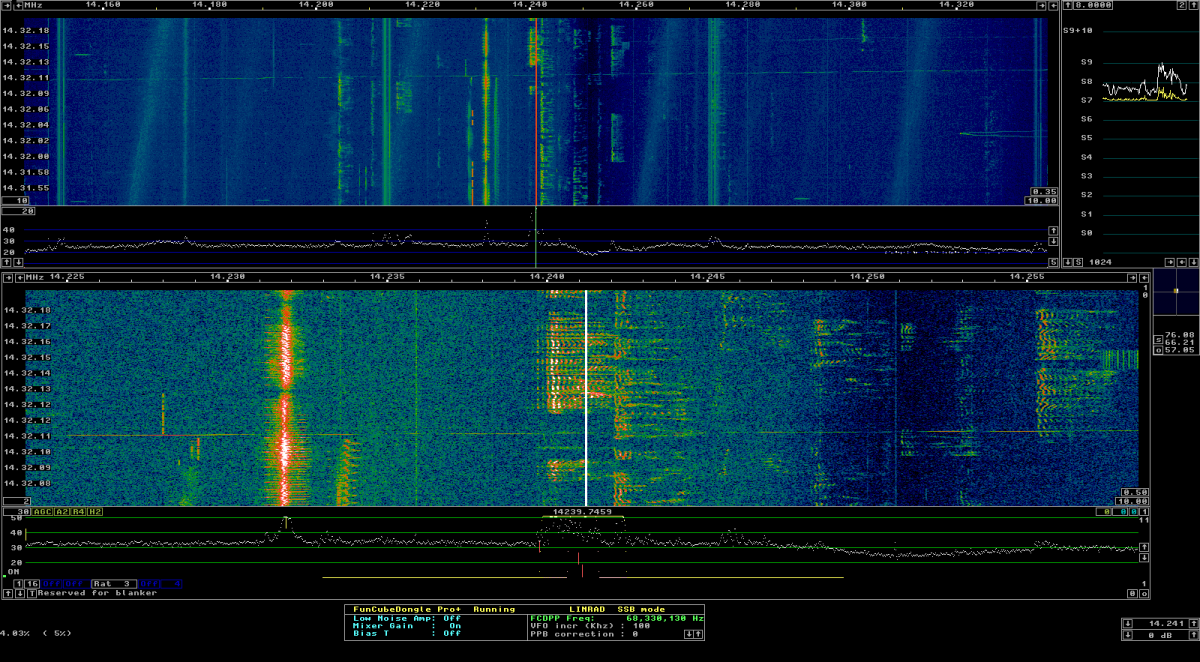The height and width of the screenshot is (662, 1200).
Task: Toggle the AGC button
Action: tap(43, 511)
